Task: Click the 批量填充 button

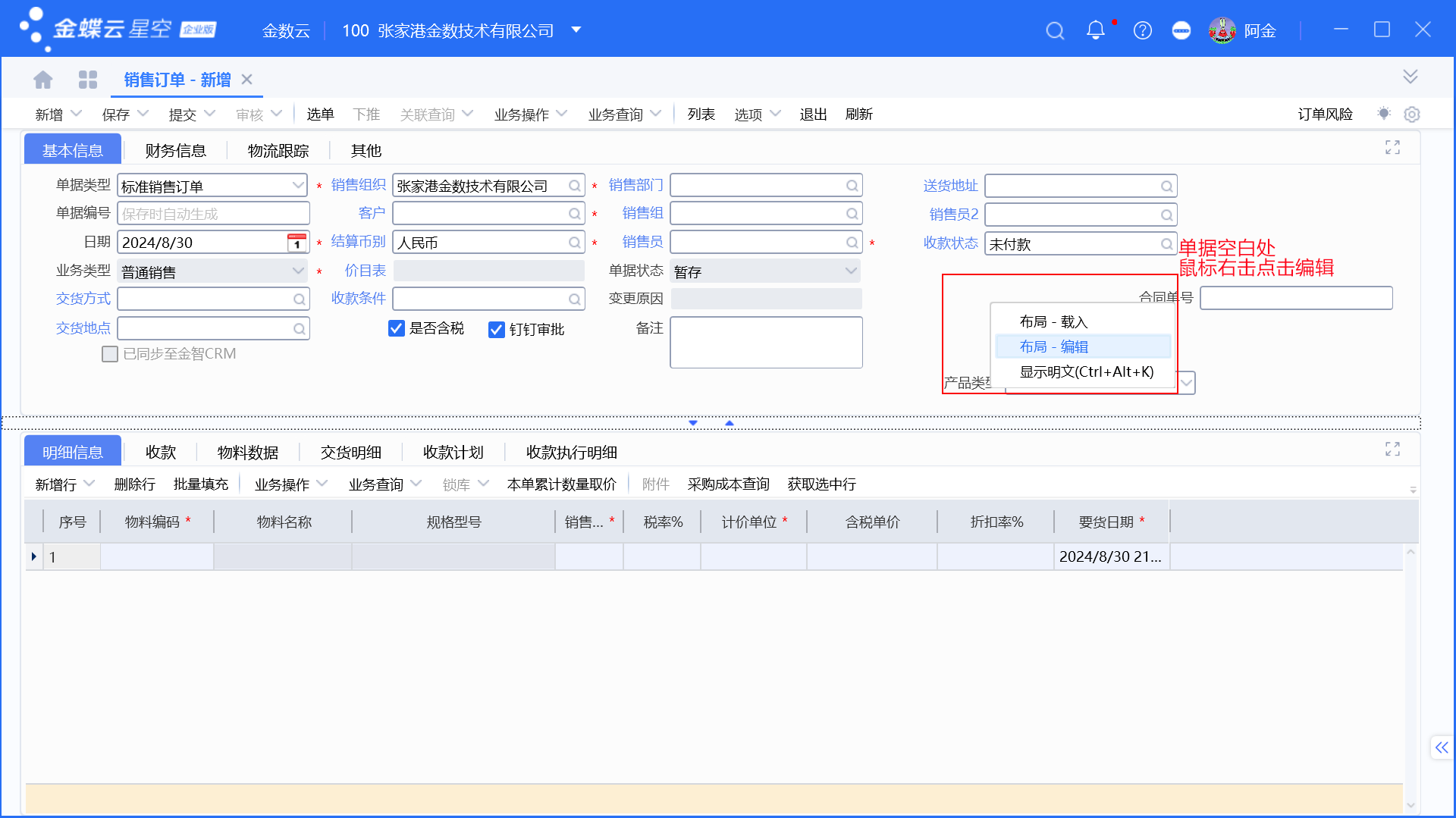Action: 201,484
